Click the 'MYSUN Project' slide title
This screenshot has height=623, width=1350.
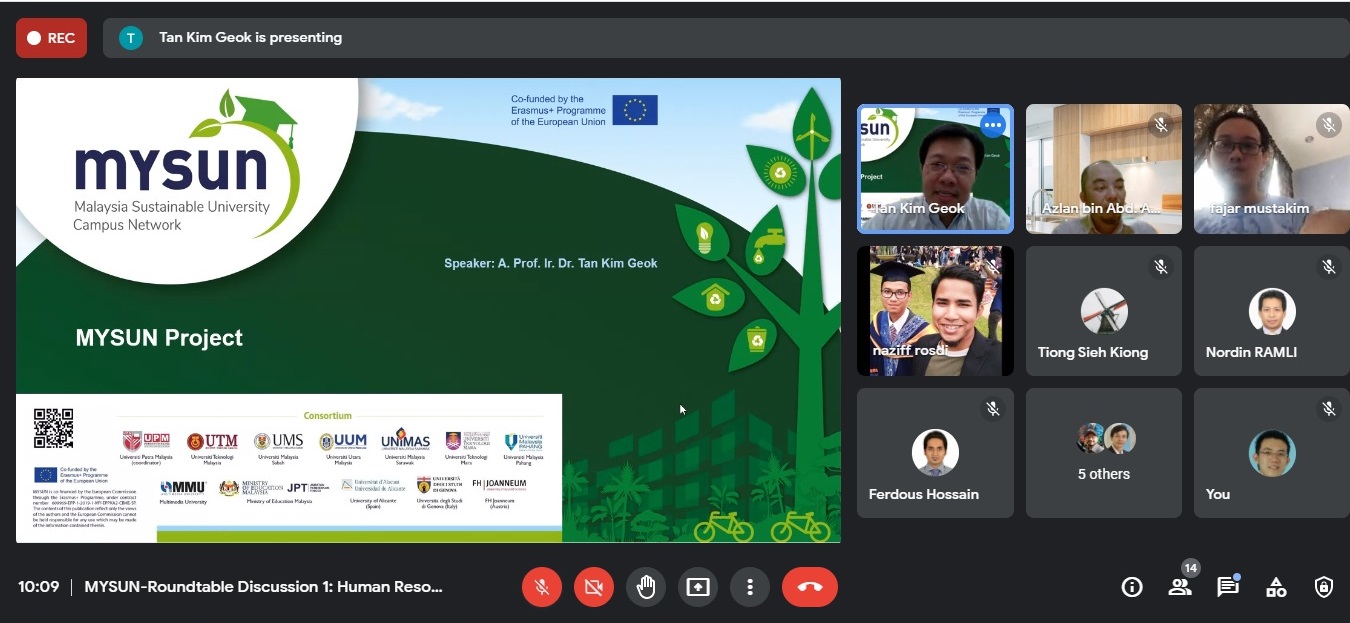click(159, 338)
